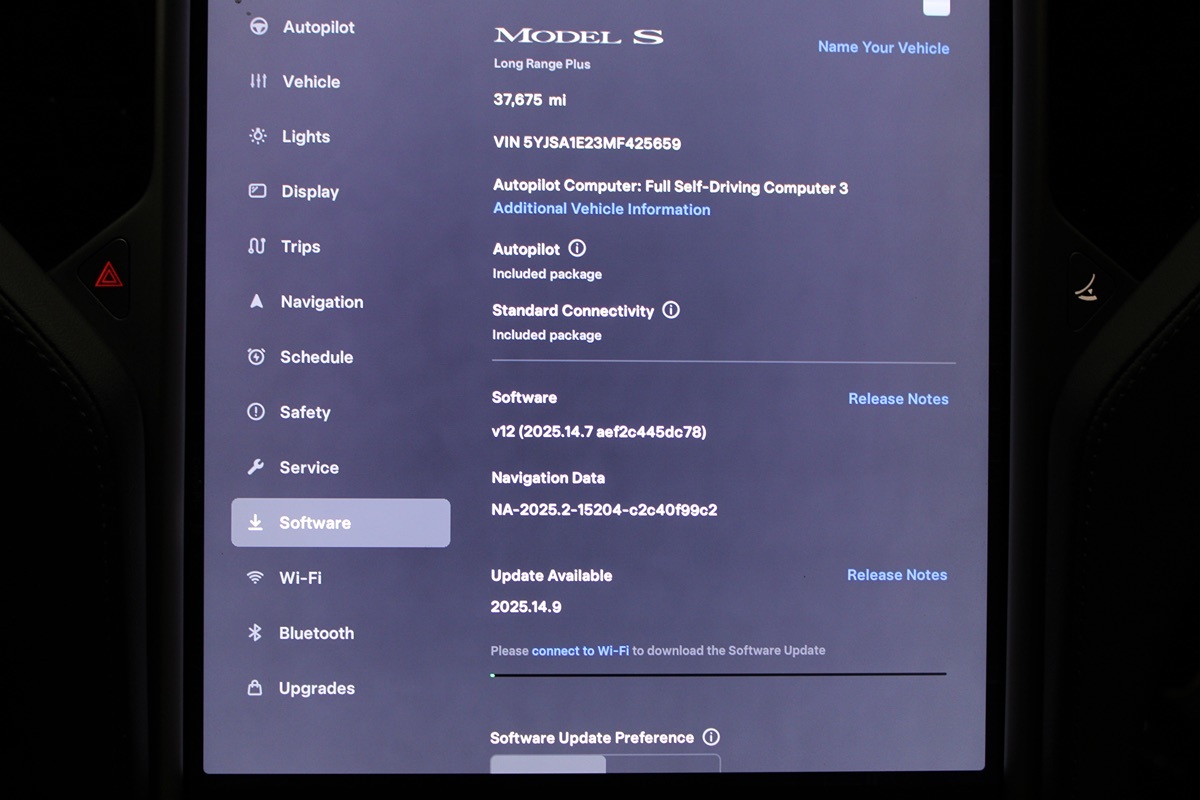
Task: Tap Included package under Autopilot
Action: [547, 274]
